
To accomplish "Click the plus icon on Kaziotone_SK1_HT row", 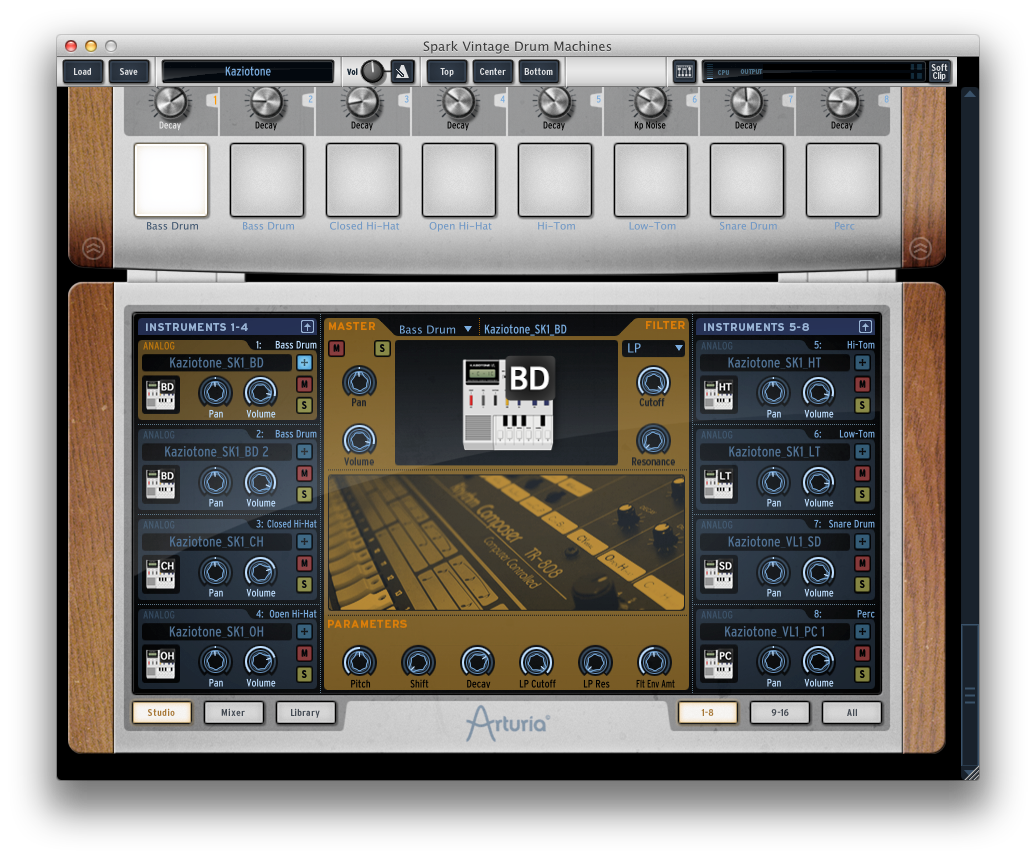I will (862, 362).
